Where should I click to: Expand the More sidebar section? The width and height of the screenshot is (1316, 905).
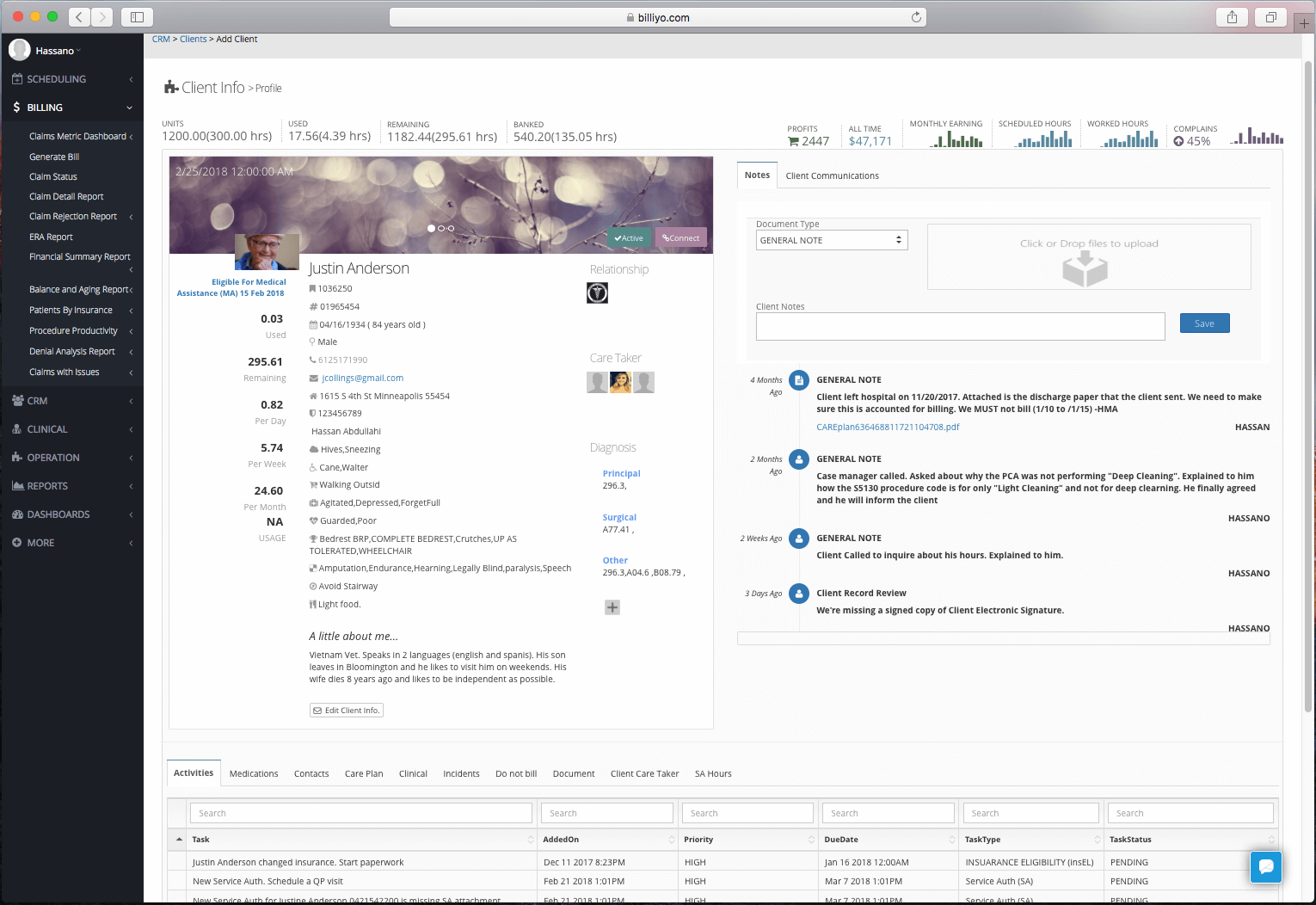pos(71,543)
